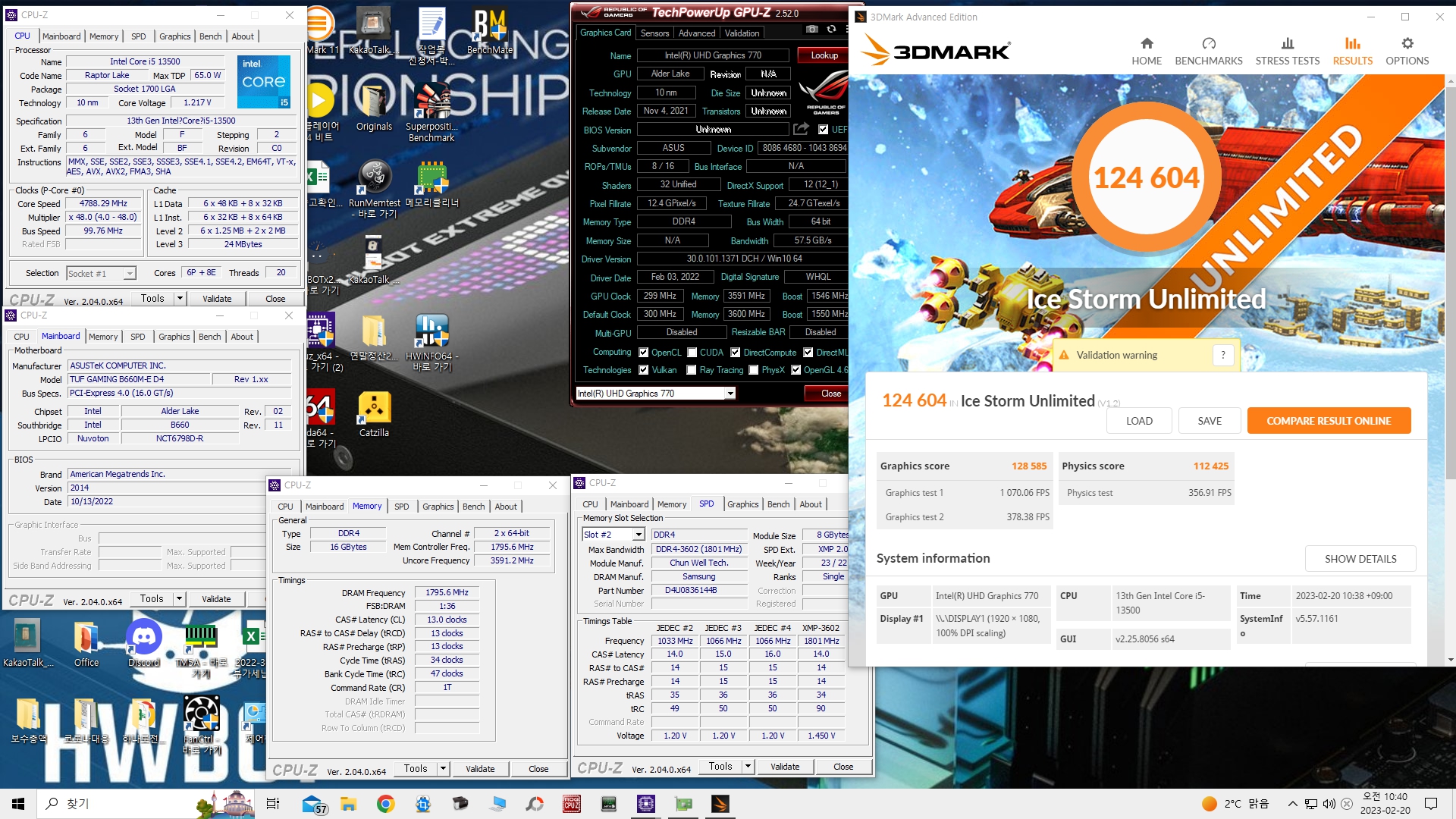The height and width of the screenshot is (819, 1456).
Task: Toggle the UEFI checkbox in GPU-Z
Action: (823, 130)
